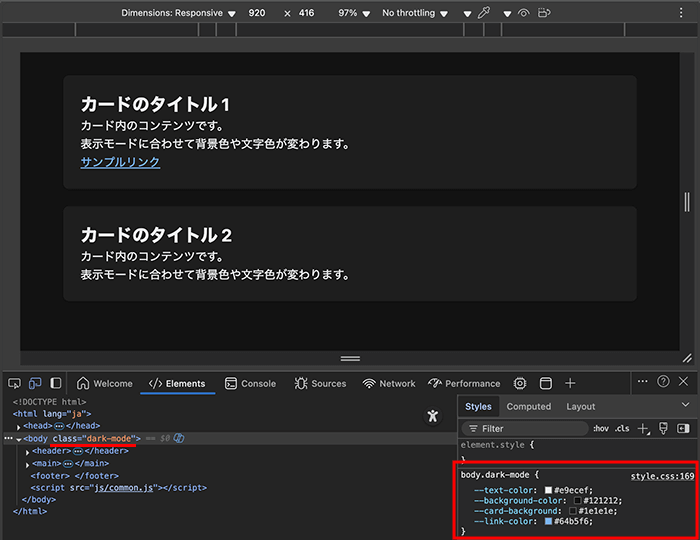This screenshot has width=700, height=540.
Task: Click the Performance gauge icon
Action: coord(434,383)
